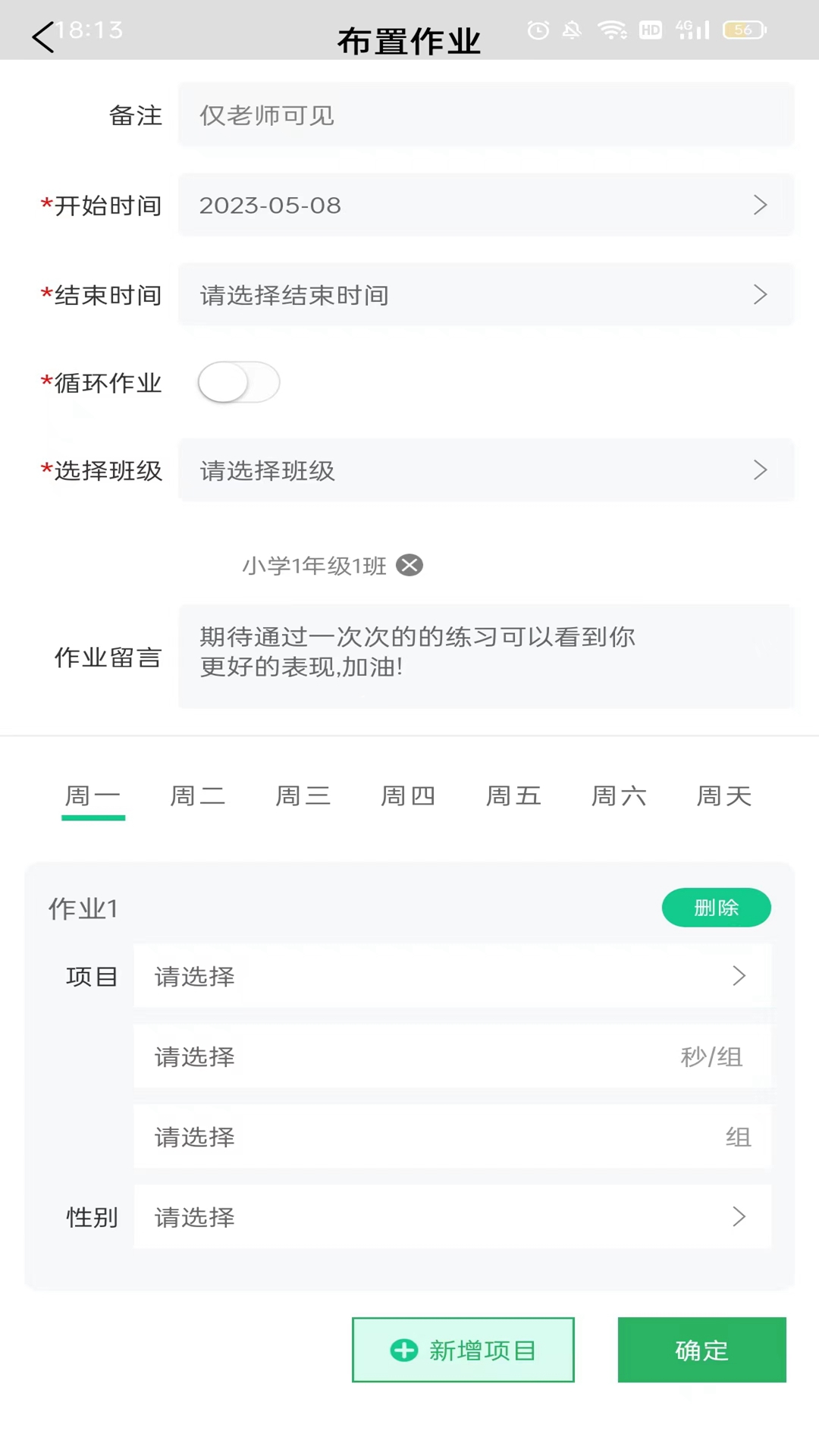Click the plus icon on 新增项目

[403, 1350]
